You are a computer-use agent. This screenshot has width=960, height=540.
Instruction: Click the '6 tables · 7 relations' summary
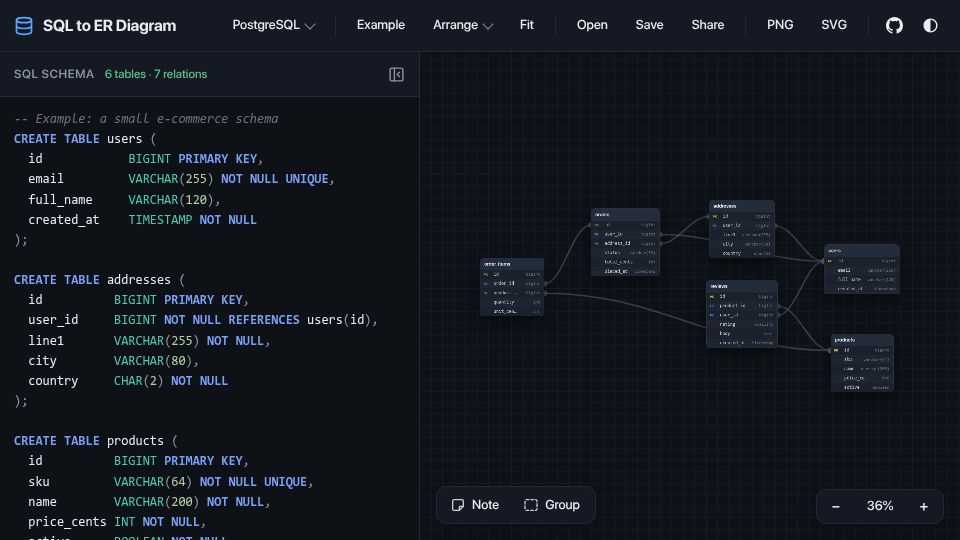[x=156, y=74]
